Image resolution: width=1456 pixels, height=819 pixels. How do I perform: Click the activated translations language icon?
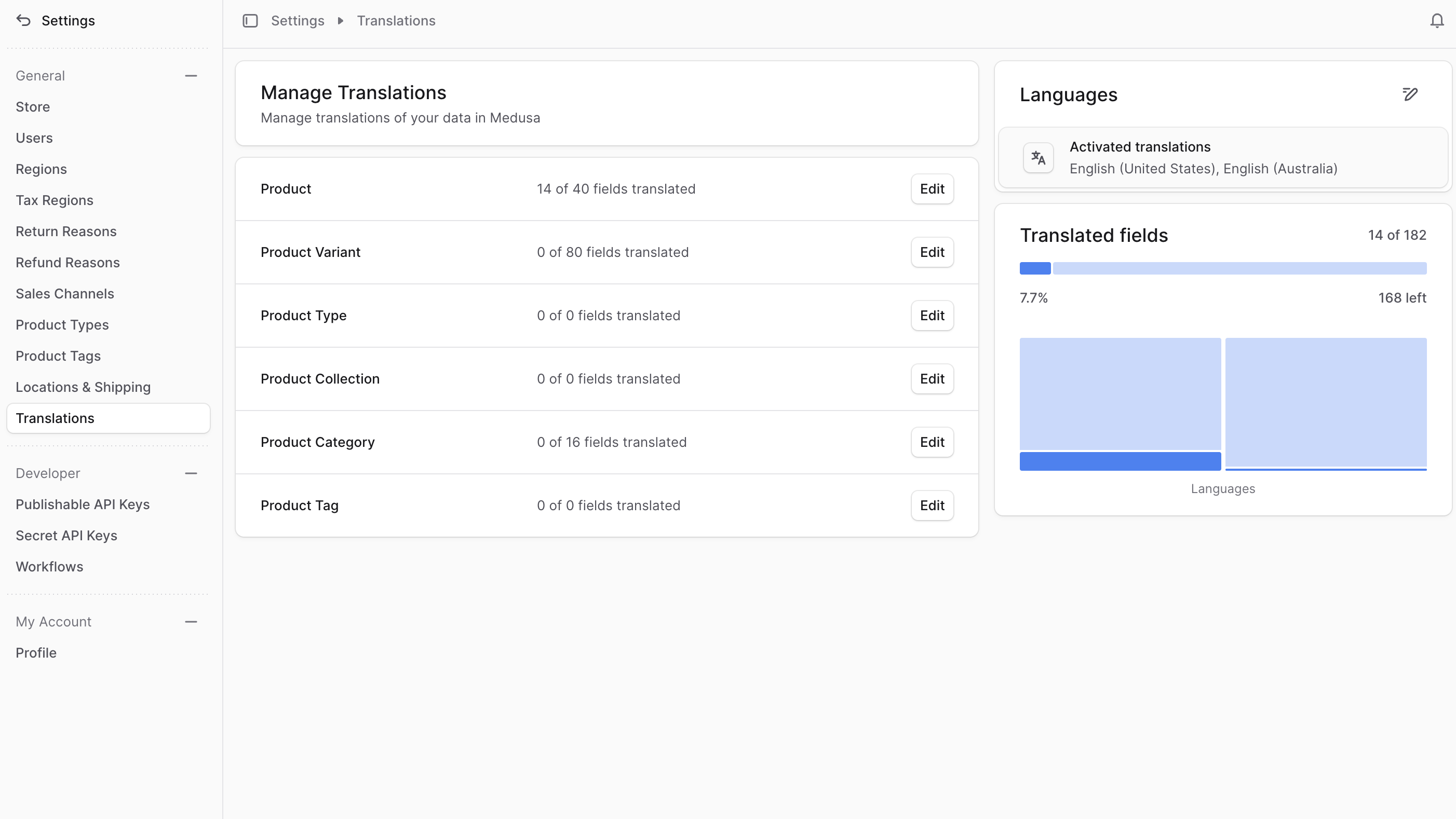click(x=1038, y=158)
